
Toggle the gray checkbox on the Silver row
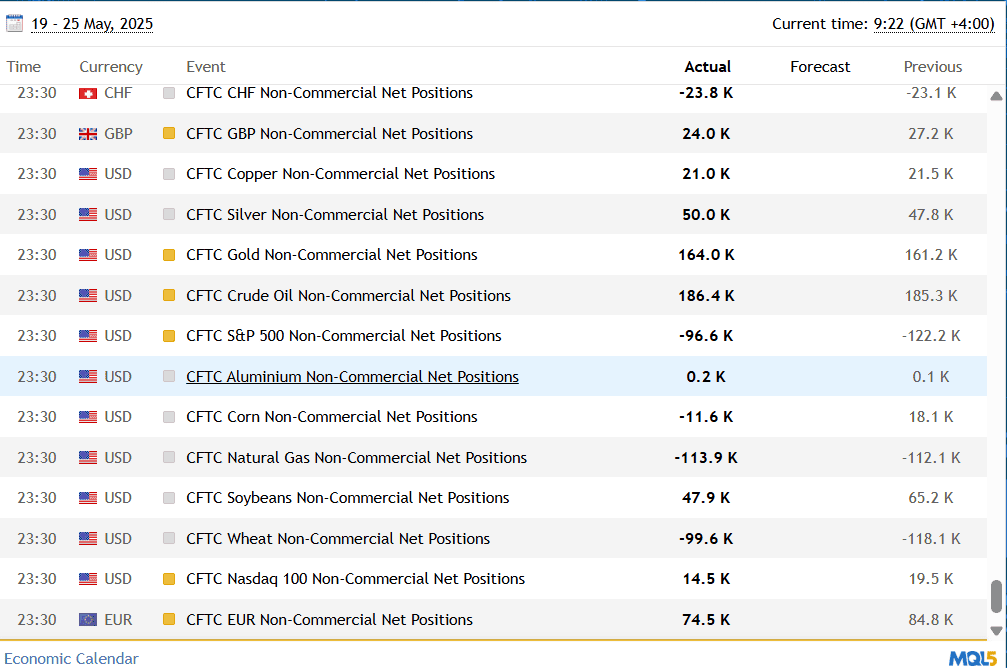click(168, 214)
